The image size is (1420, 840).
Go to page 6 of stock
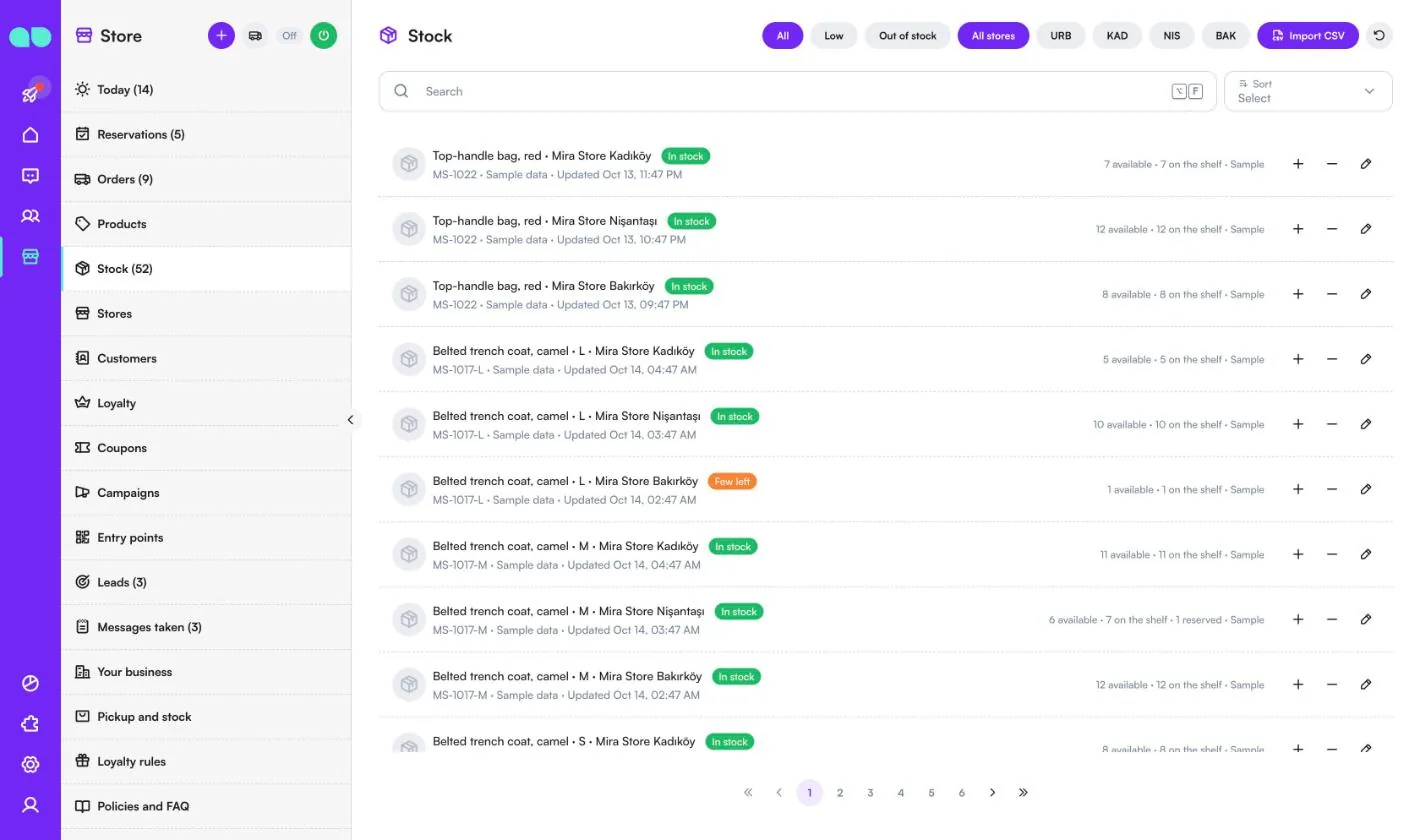[962, 793]
